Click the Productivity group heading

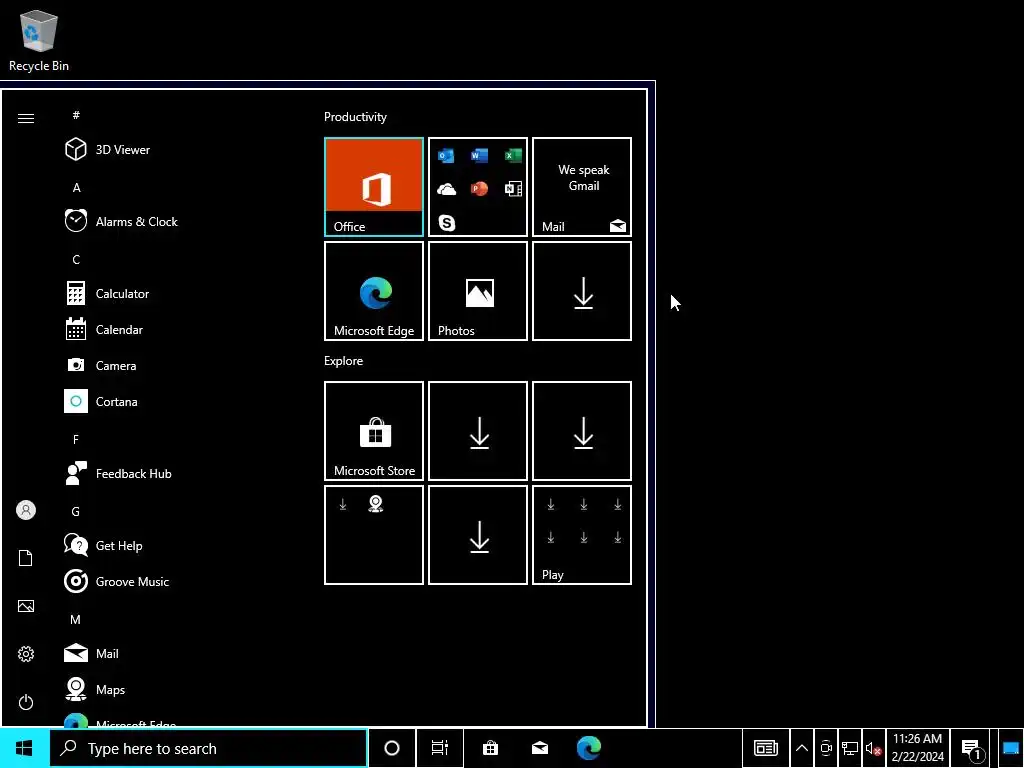pos(355,117)
